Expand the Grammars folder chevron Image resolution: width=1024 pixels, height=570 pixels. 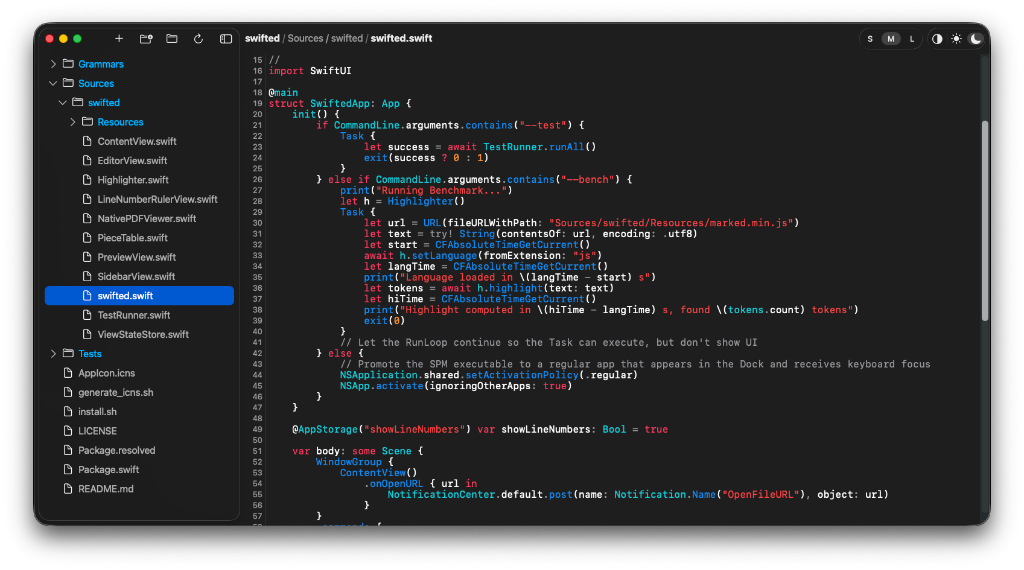[53, 64]
